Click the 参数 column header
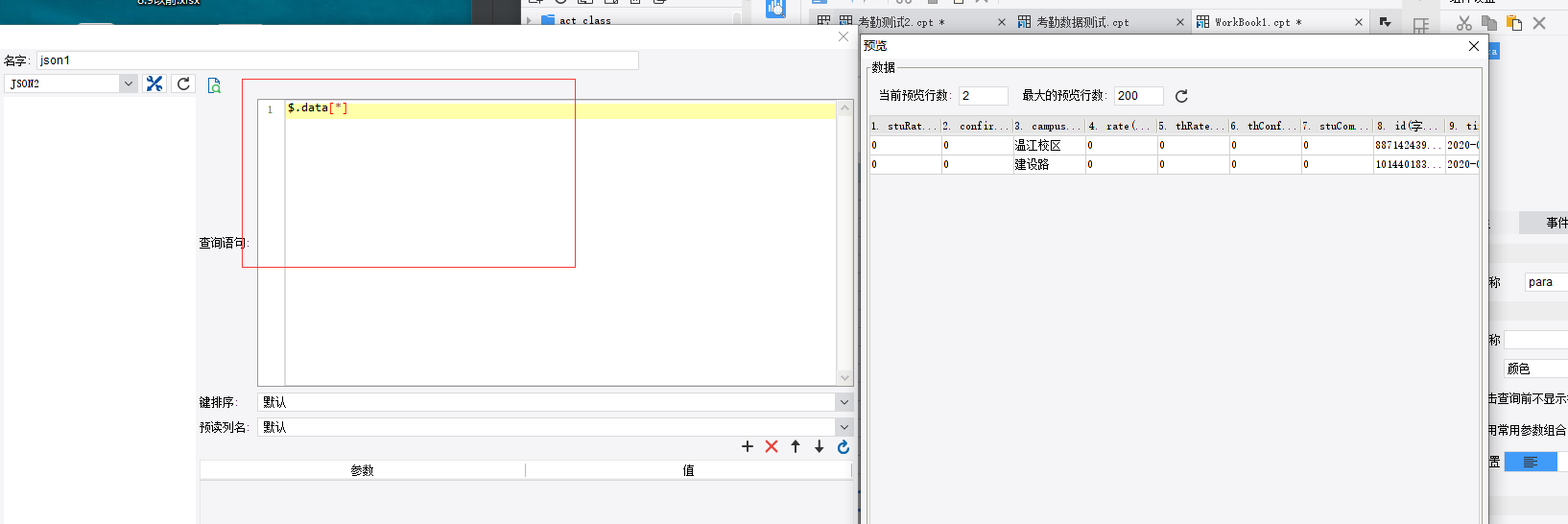The width and height of the screenshot is (1568, 524). tap(362, 470)
